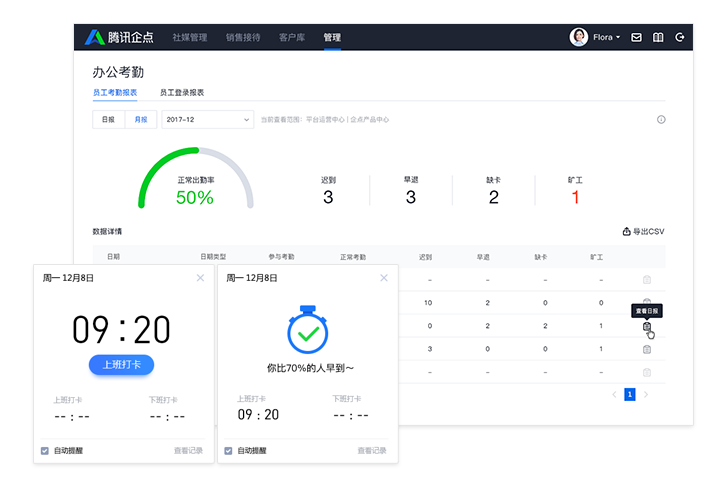Click the logout icon in header
Viewport: 720px width, 480px height.
[x=680, y=37]
